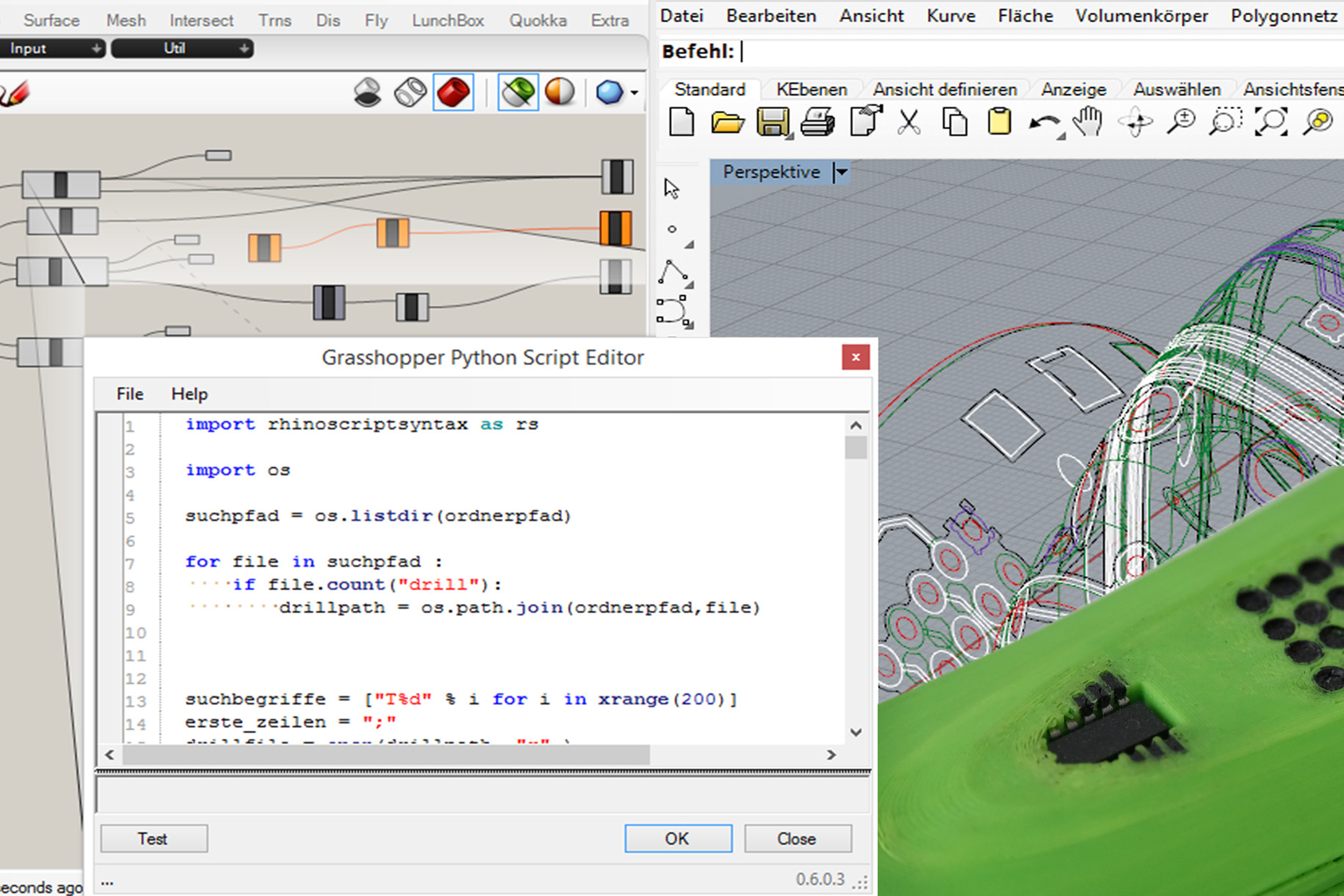Open the Mesh tab in Grasshopper
The image size is (1344, 896).
(x=126, y=21)
